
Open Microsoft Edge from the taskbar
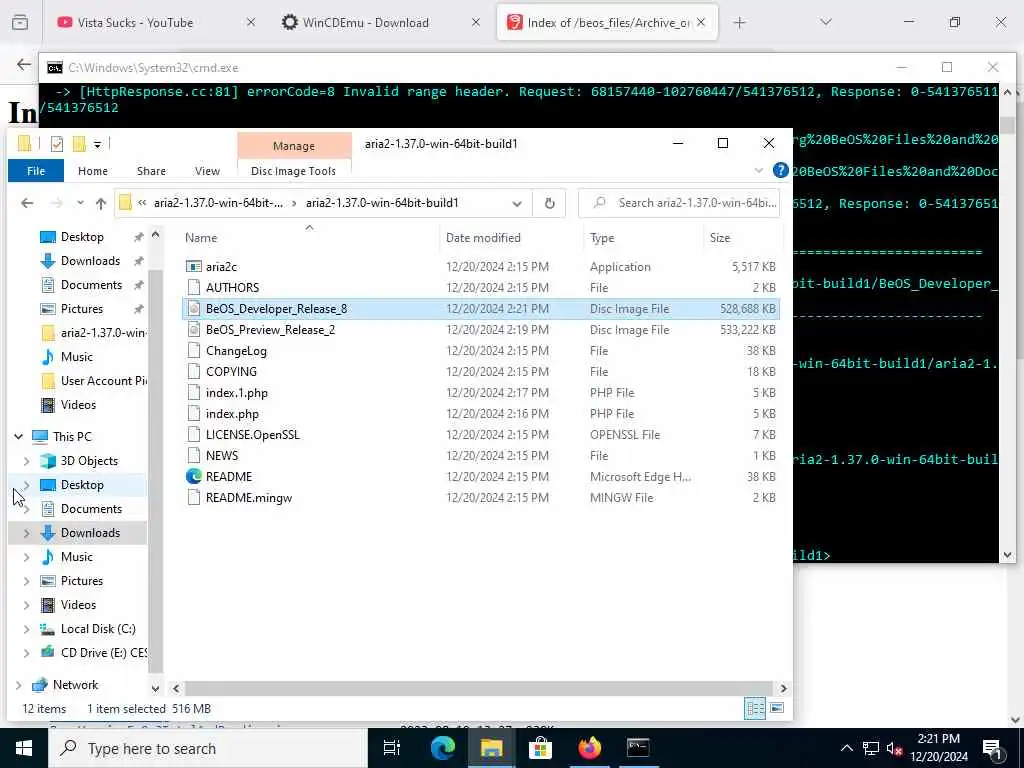(x=443, y=748)
